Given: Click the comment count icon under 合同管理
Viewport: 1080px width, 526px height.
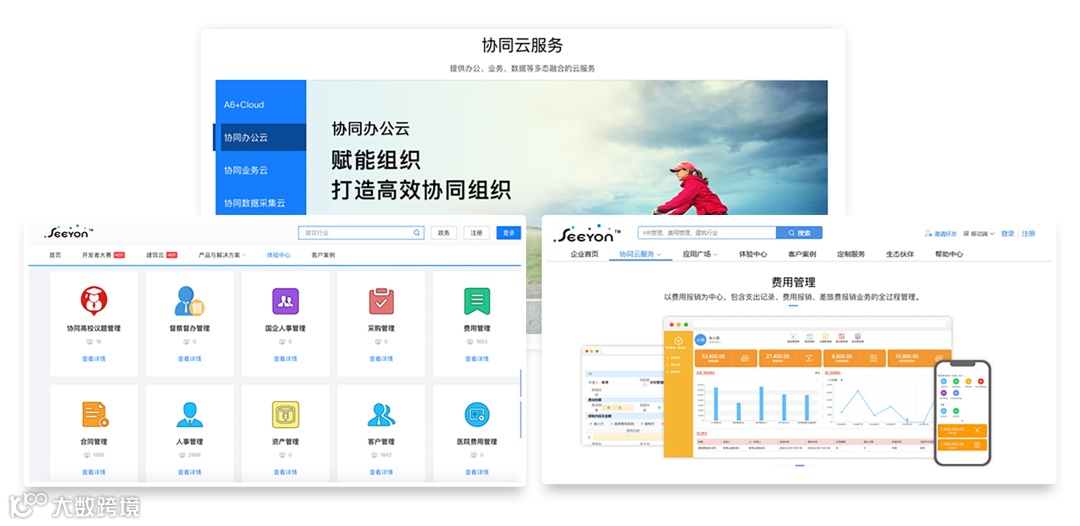Looking at the screenshot, I should pyautogui.click(x=87, y=455).
